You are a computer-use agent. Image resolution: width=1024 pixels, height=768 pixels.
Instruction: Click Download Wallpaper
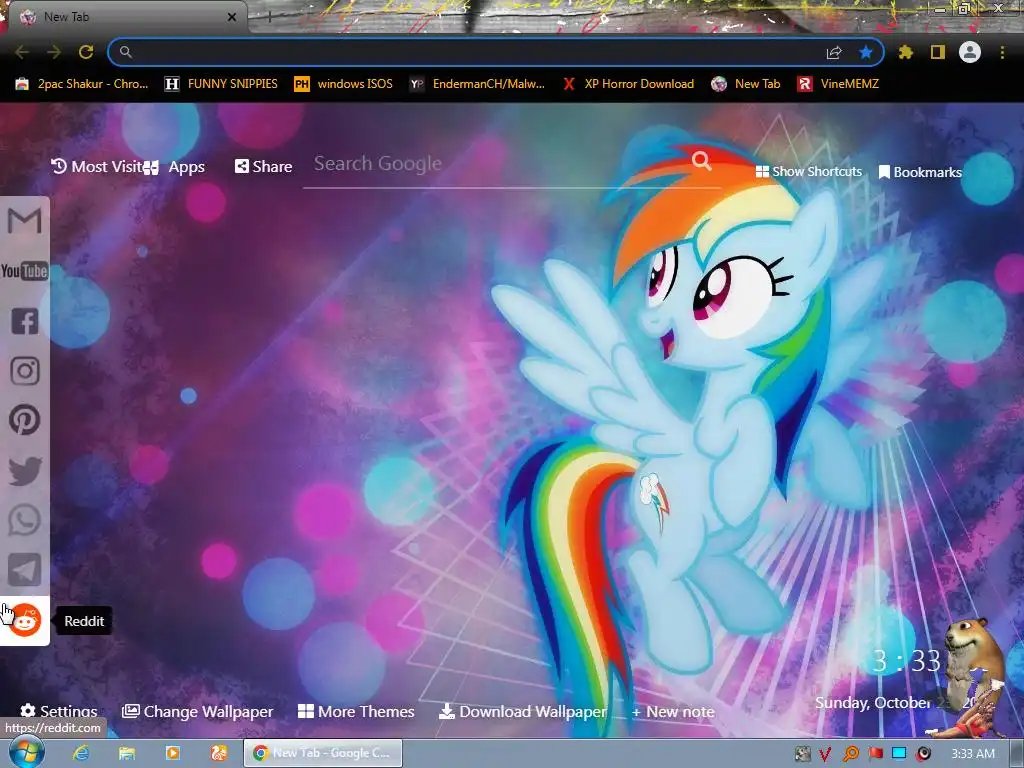coord(522,711)
